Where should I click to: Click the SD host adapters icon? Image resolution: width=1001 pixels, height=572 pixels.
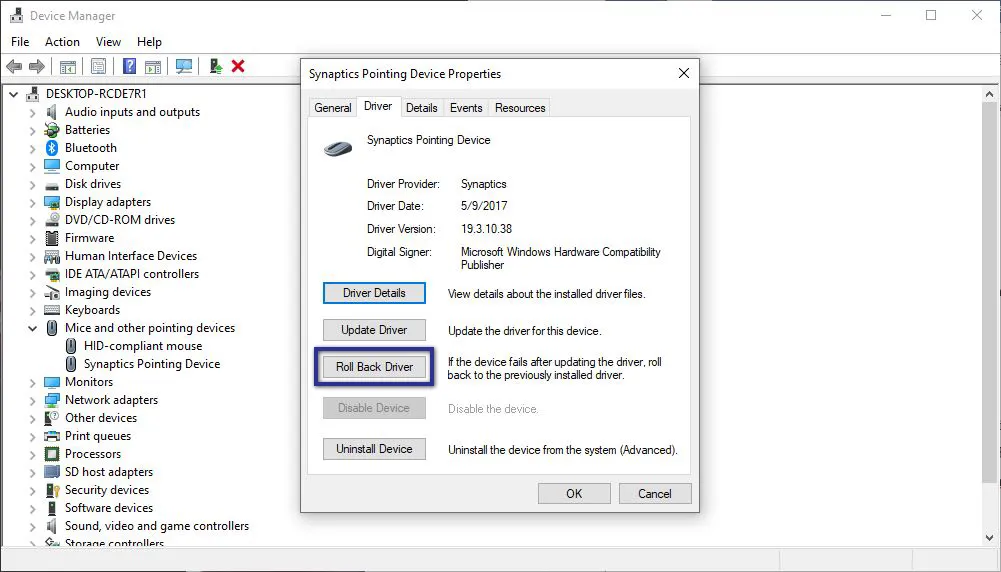52,472
